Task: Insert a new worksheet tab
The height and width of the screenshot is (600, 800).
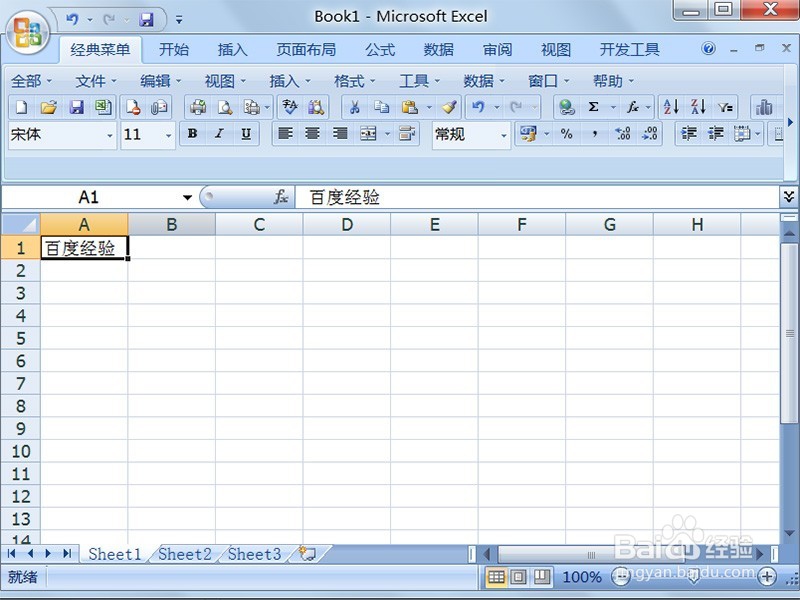Action: [308, 554]
